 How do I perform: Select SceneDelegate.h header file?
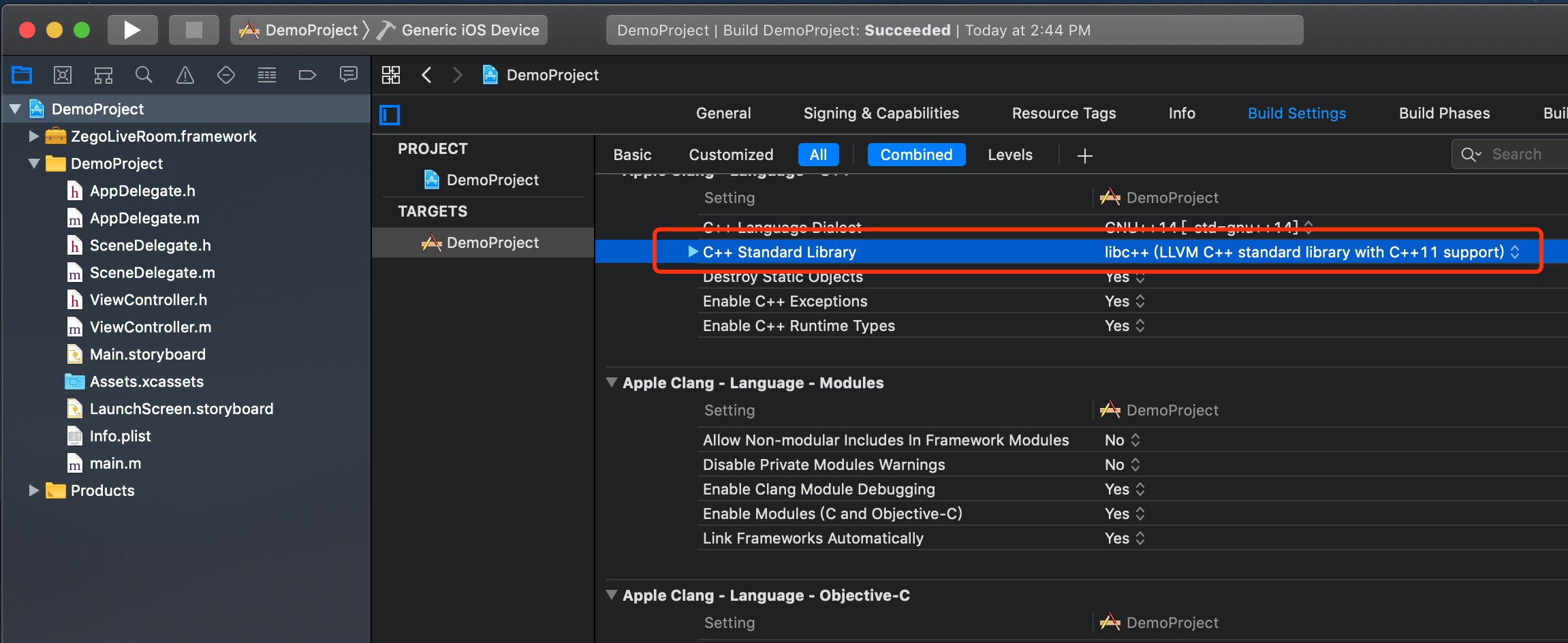140,245
